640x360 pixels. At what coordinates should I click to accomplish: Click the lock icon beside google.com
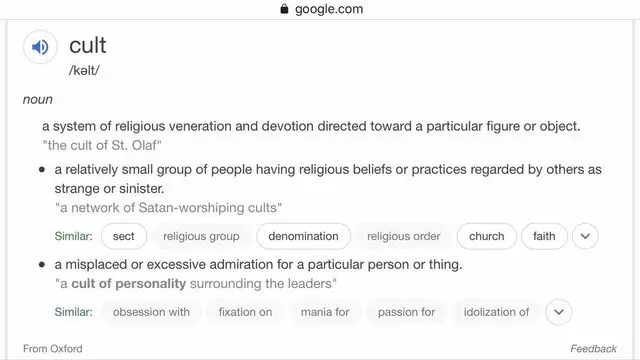284,9
